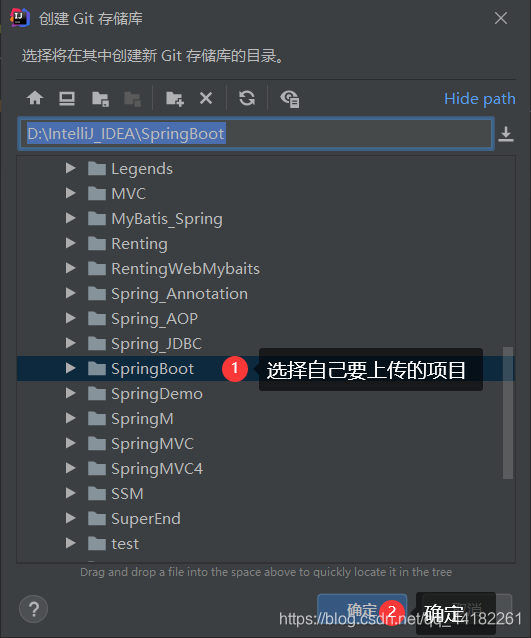
Task: Select Spring_AOP folder
Action: 155,319
